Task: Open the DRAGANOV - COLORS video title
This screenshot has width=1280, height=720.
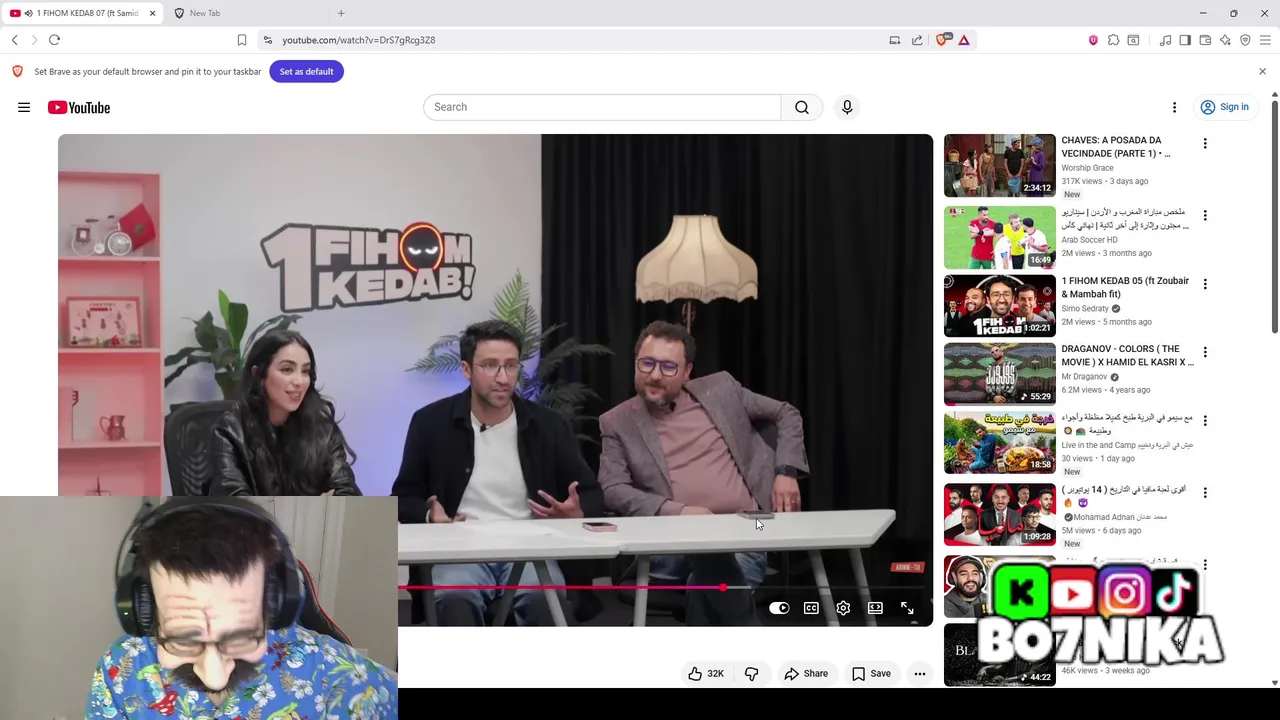Action: 1127,355
